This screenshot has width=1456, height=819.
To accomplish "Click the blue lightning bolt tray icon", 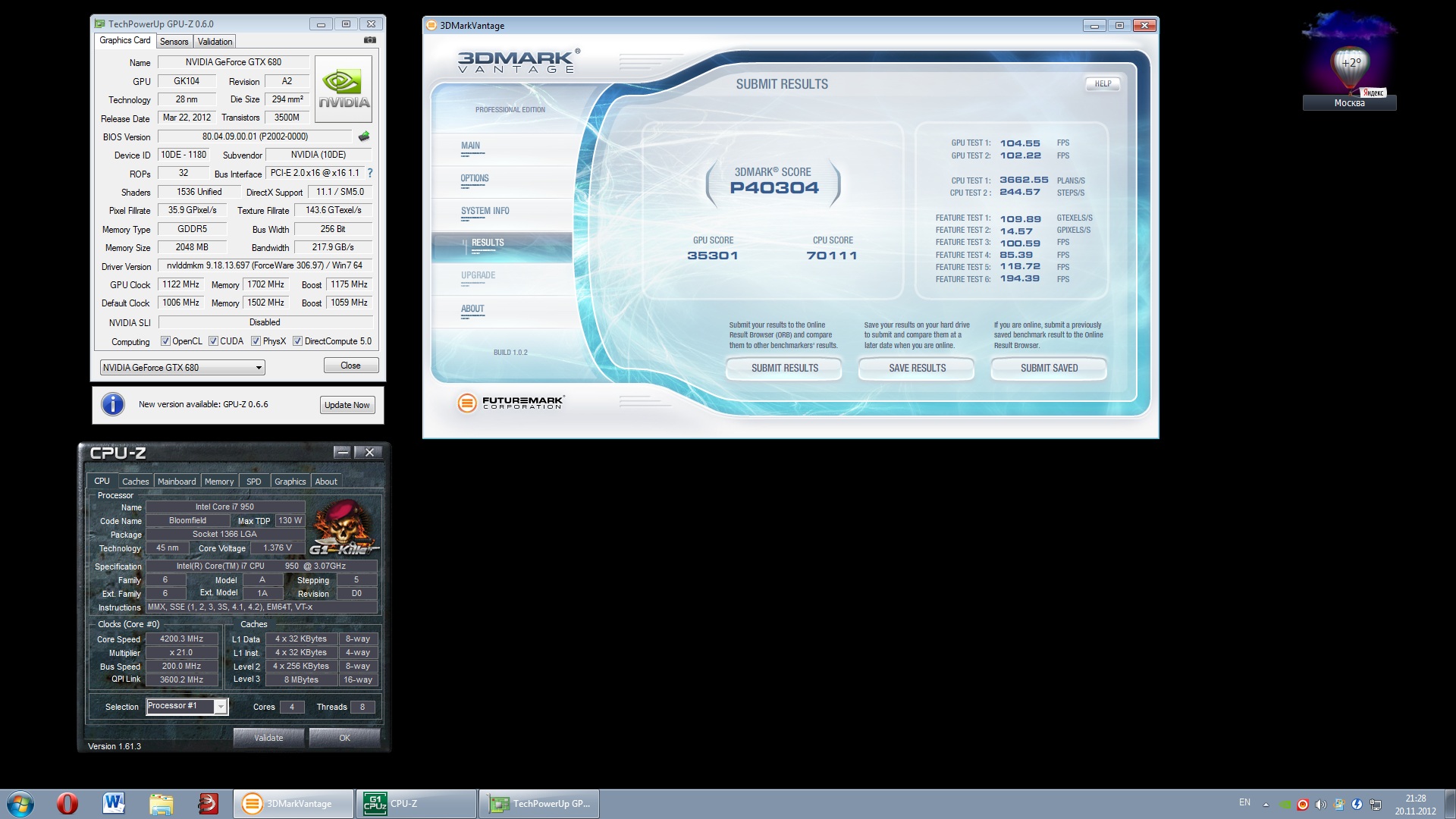I will click(1357, 805).
